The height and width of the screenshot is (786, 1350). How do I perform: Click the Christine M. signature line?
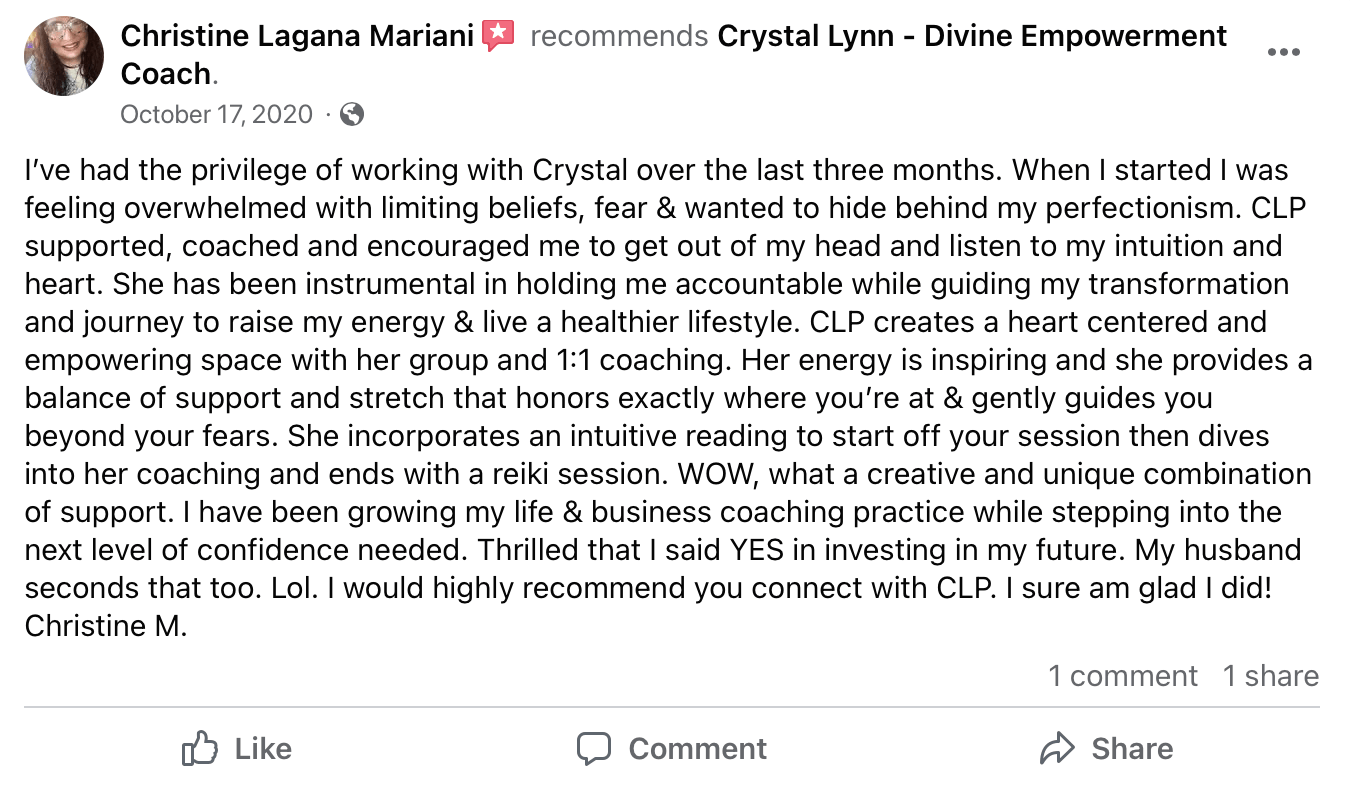106,626
